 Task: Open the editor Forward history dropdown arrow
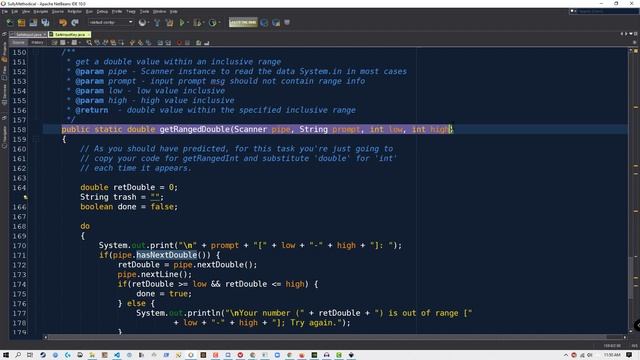click(x=80, y=42)
